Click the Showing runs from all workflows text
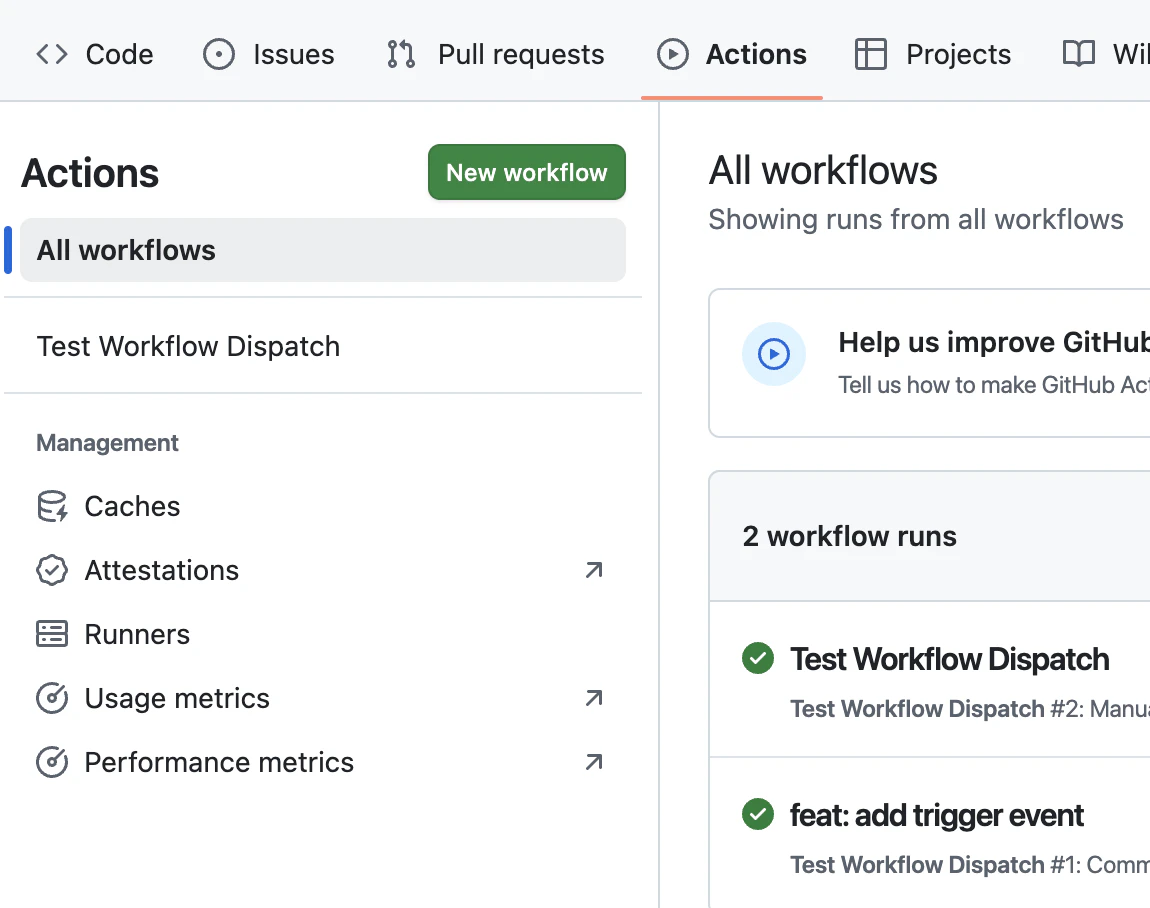Screen dimensions: 1150x908 pyautogui.click(x=916, y=219)
